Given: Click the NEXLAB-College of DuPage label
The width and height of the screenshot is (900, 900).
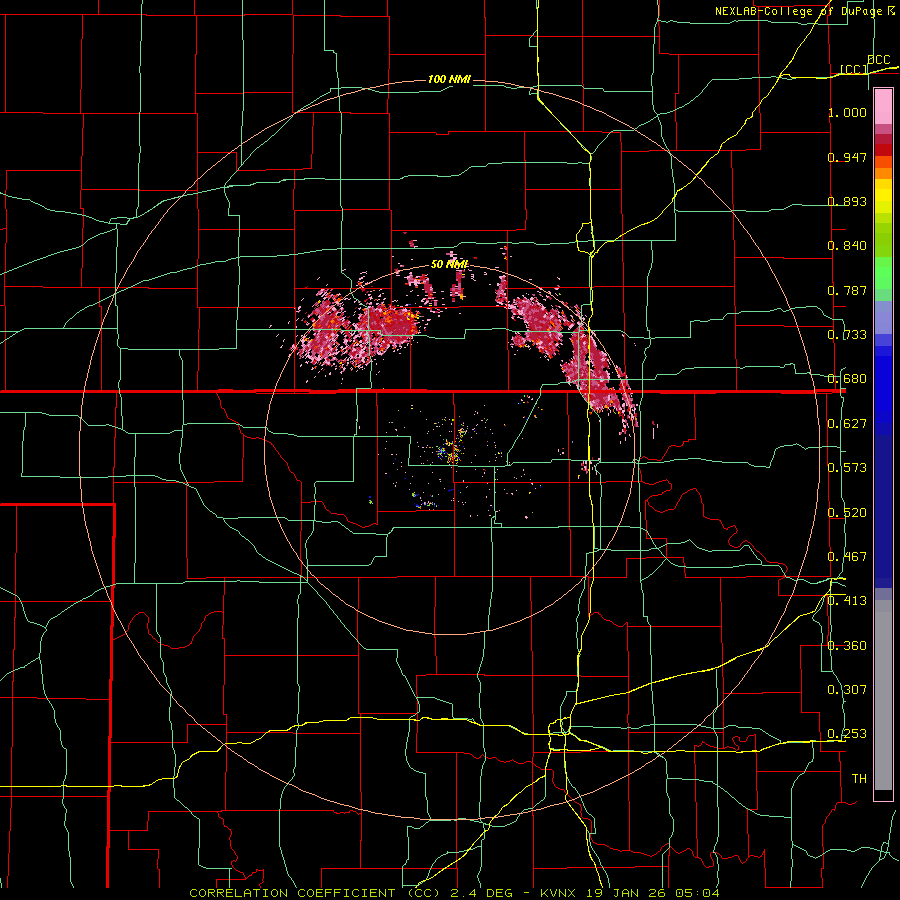Looking at the screenshot, I should pyautogui.click(x=800, y=11).
